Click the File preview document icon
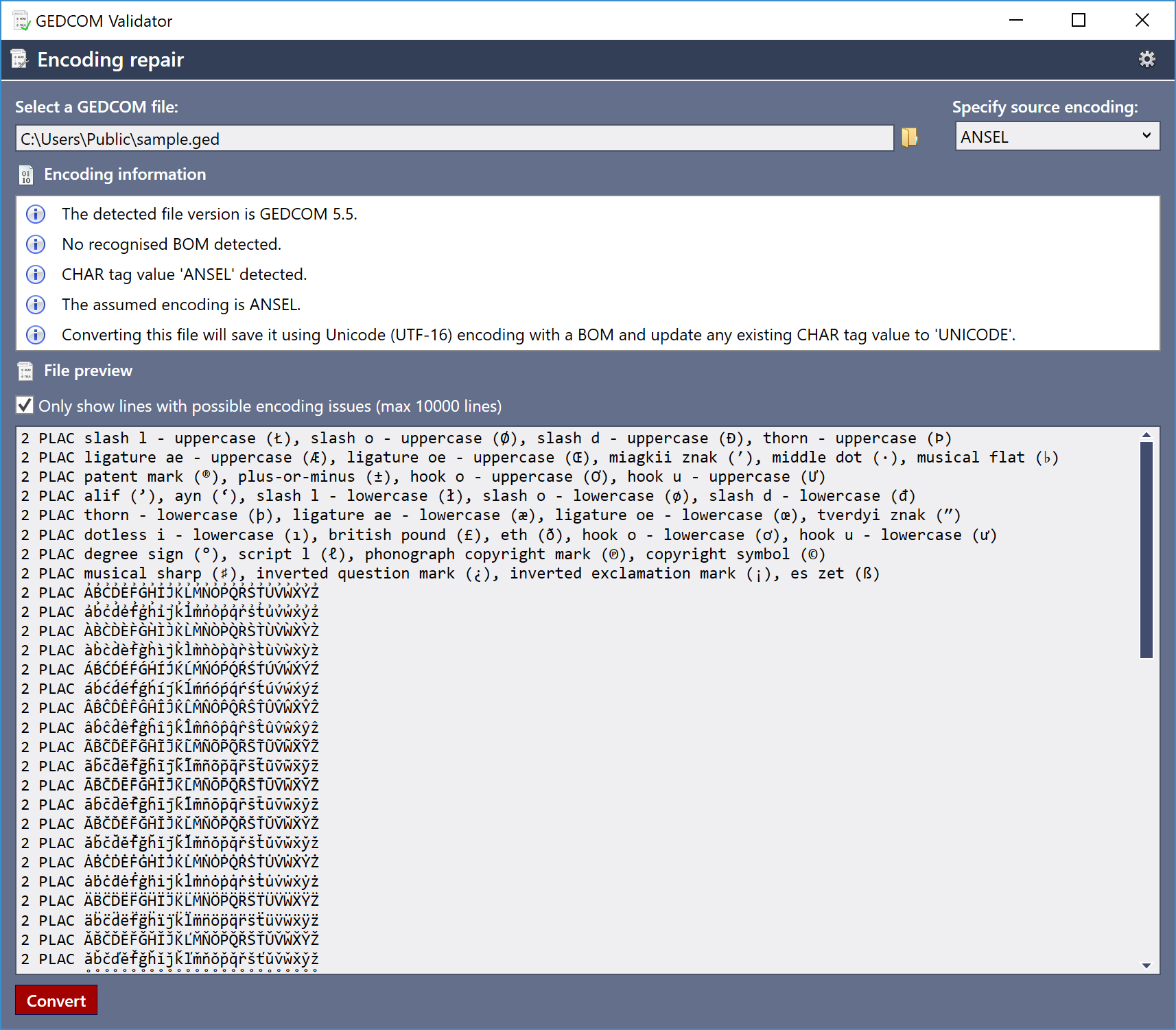This screenshot has width=1176, height=1030. tap(25, 371)
